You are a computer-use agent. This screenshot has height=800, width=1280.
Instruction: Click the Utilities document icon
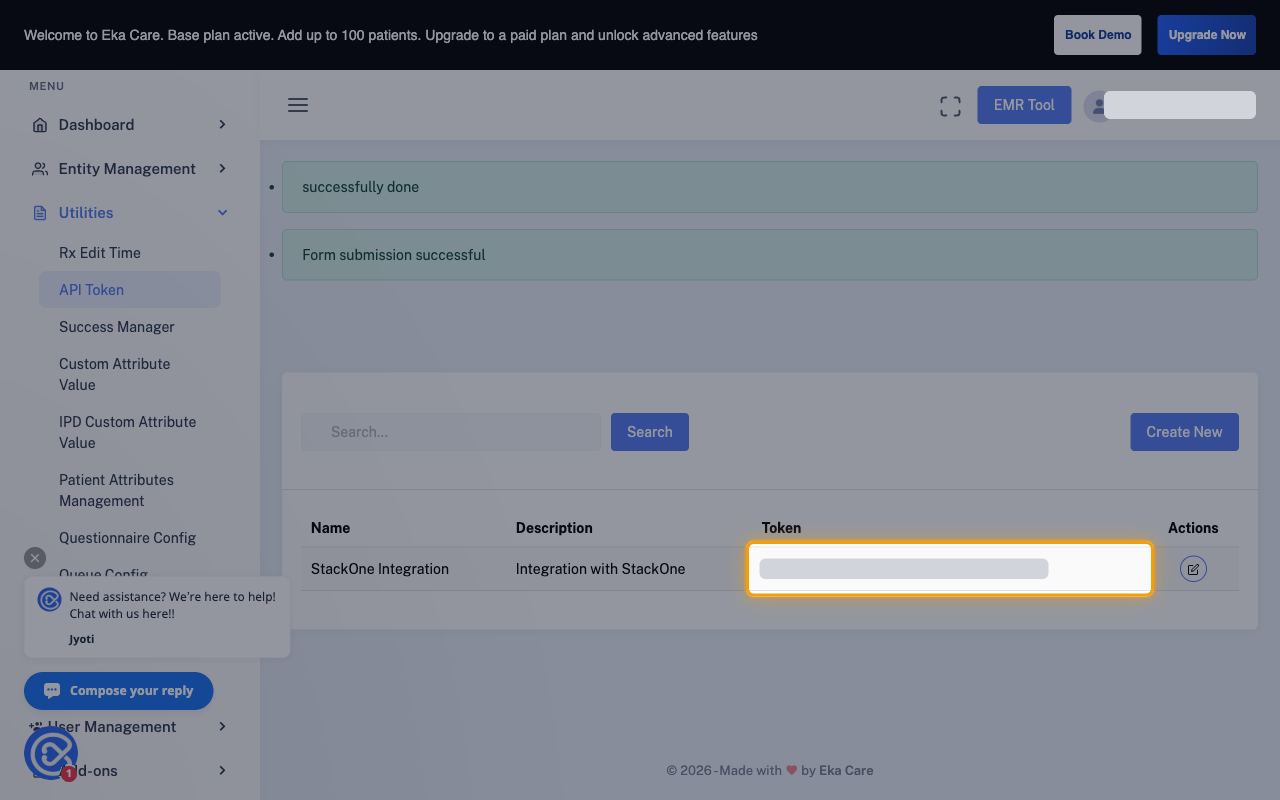tap(40, 213)
